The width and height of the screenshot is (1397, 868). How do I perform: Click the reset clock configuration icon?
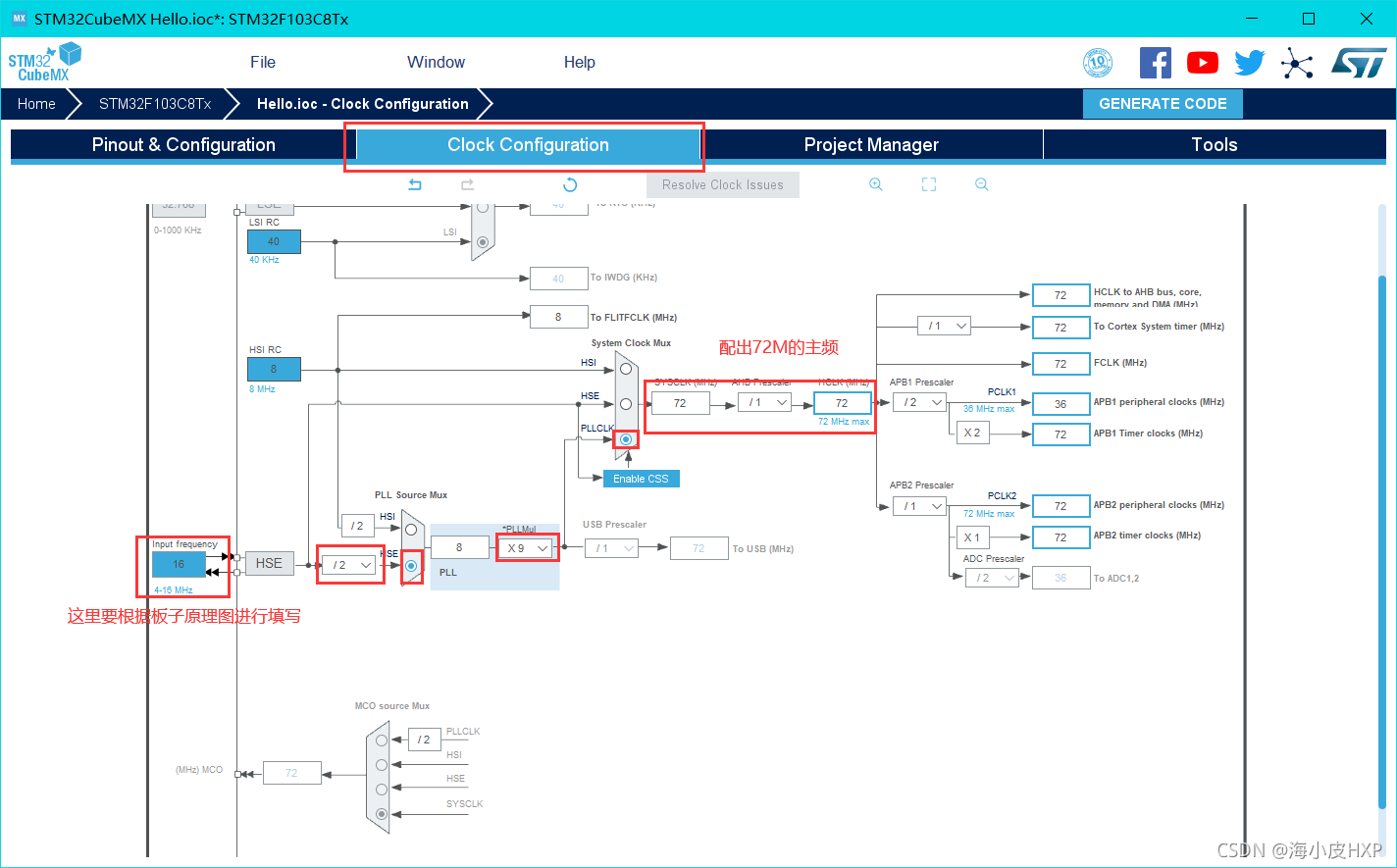coord(570,184)
